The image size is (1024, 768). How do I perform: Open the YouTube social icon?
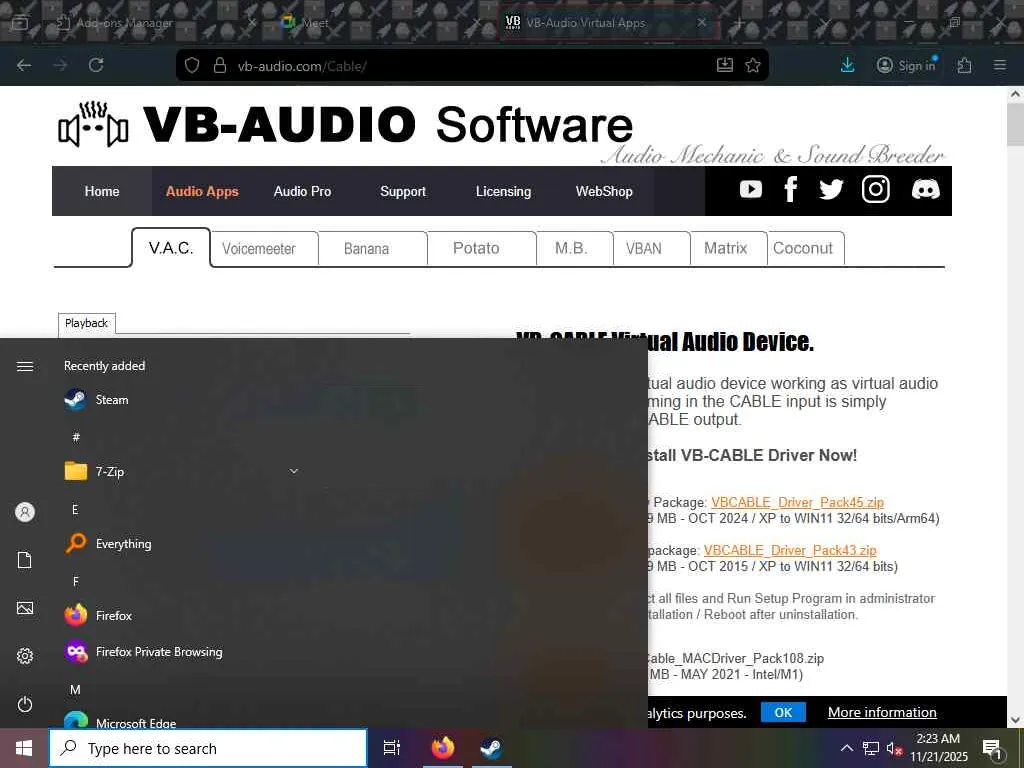750,189
